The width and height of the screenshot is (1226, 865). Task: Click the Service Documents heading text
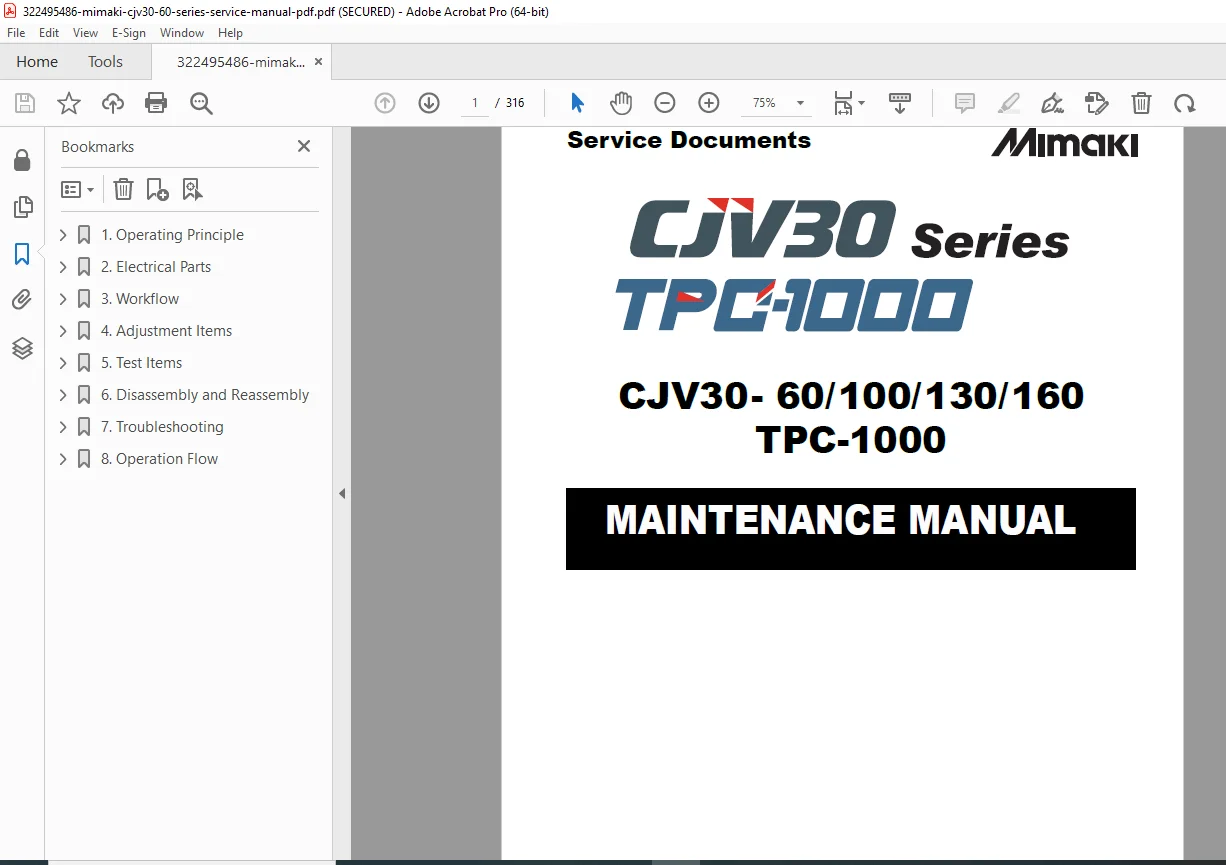pyautogui.click(x=689, y=140)
